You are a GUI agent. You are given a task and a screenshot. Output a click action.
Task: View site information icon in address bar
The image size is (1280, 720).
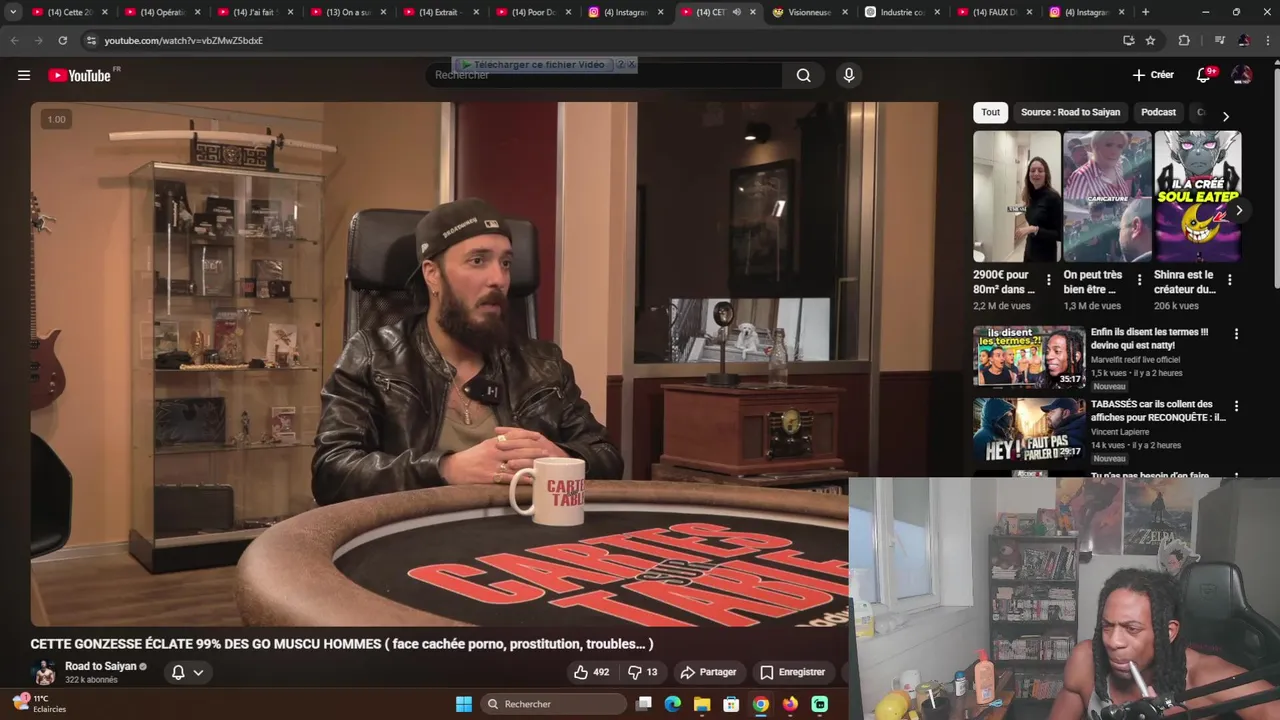[x=91, y=40]
